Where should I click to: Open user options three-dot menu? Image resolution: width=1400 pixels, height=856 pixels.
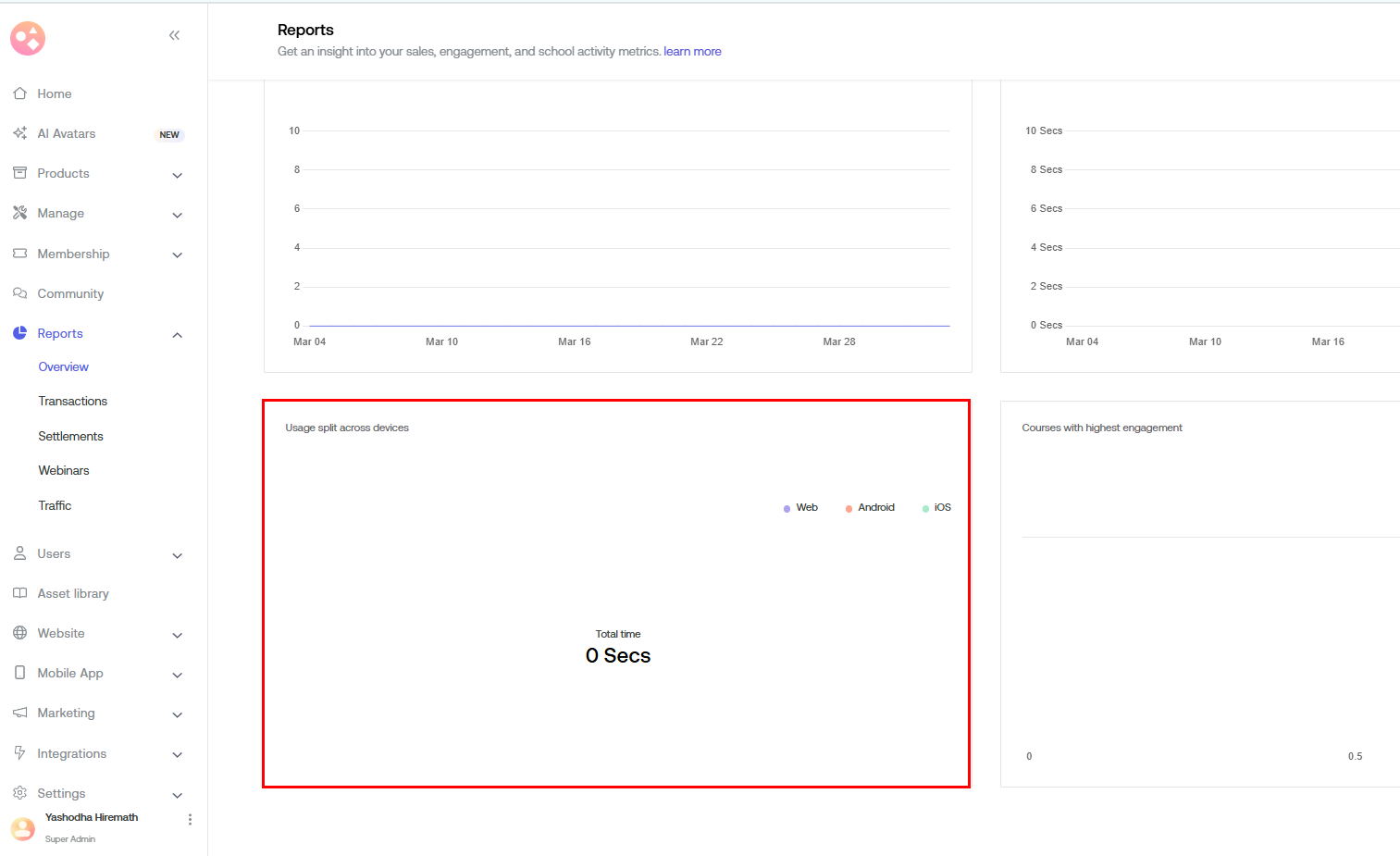pyautogui.click(x=190, y=820)
